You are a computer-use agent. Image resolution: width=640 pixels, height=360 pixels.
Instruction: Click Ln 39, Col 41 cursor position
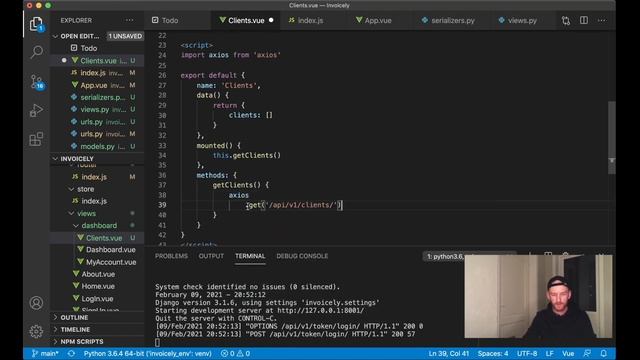click(x=448, y=353)
